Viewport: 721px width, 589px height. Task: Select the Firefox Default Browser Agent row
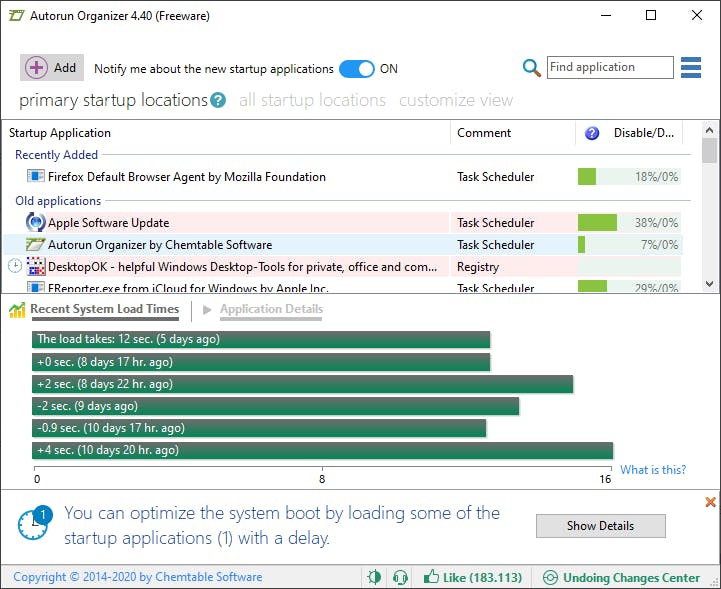[343, 177]
